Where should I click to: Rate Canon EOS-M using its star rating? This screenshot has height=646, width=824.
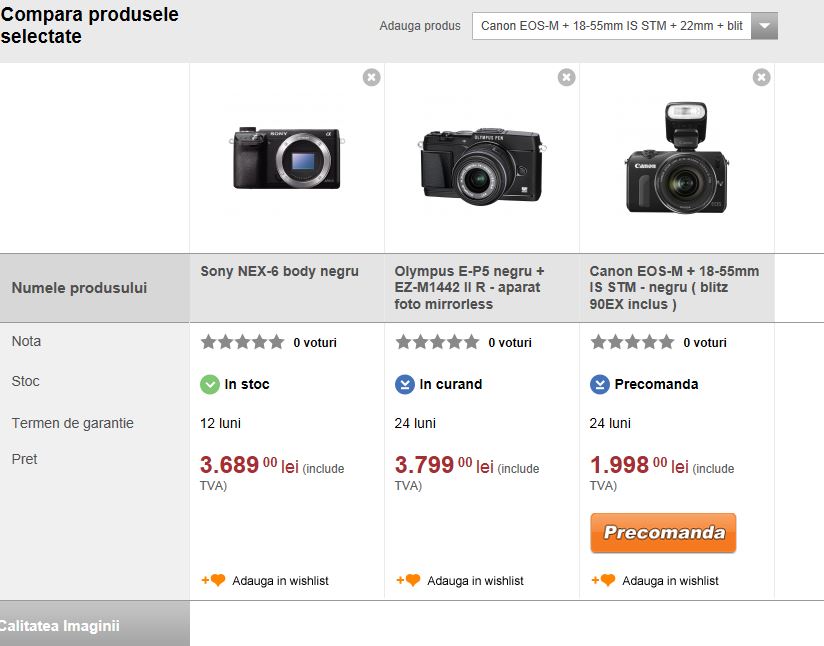pos(632,342)
